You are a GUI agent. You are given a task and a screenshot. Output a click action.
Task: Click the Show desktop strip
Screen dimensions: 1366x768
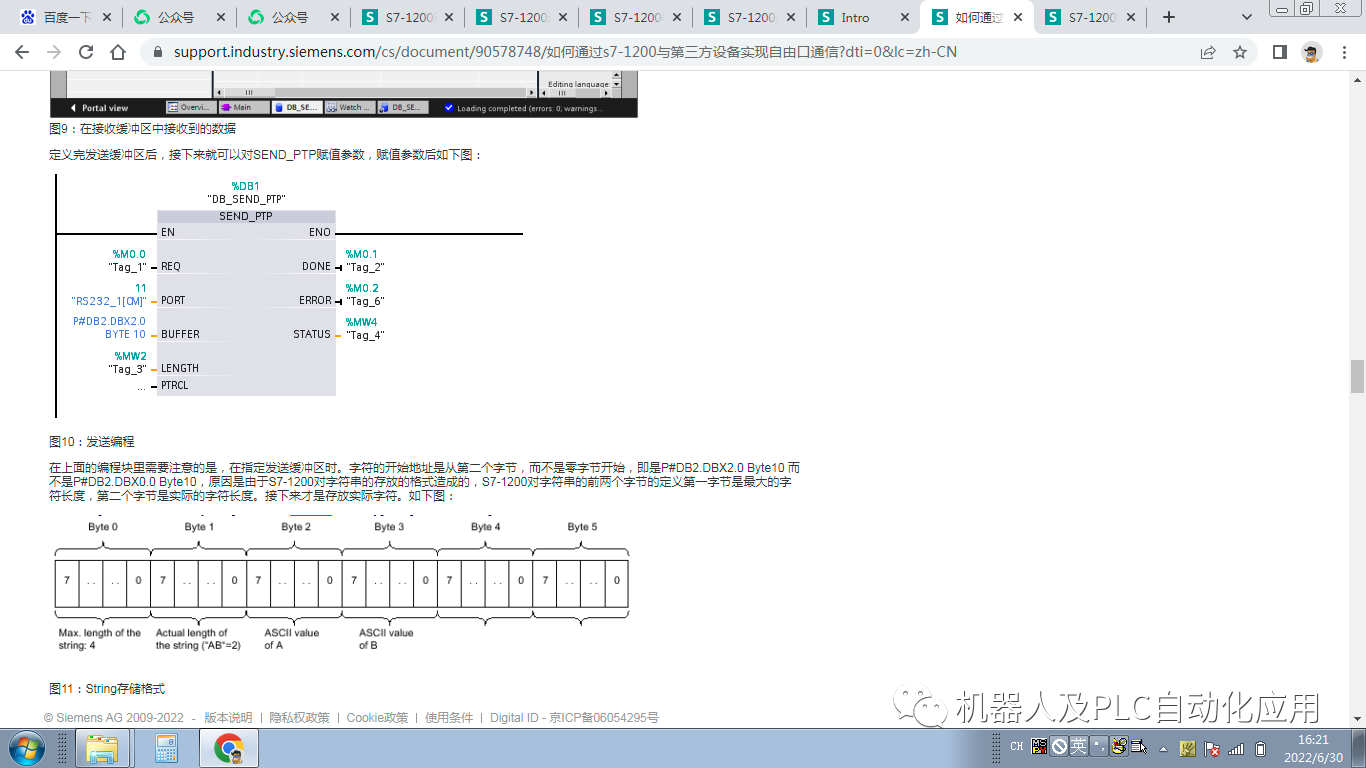click(1358, 748)
